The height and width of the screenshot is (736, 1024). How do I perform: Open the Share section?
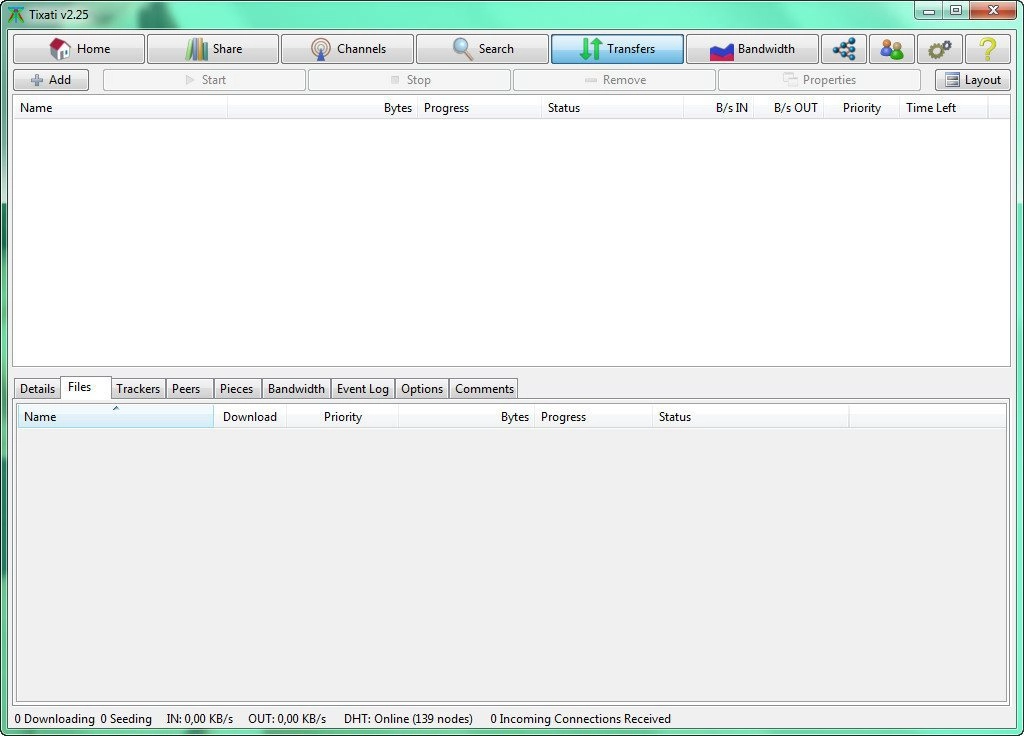(x=213, y=49)
